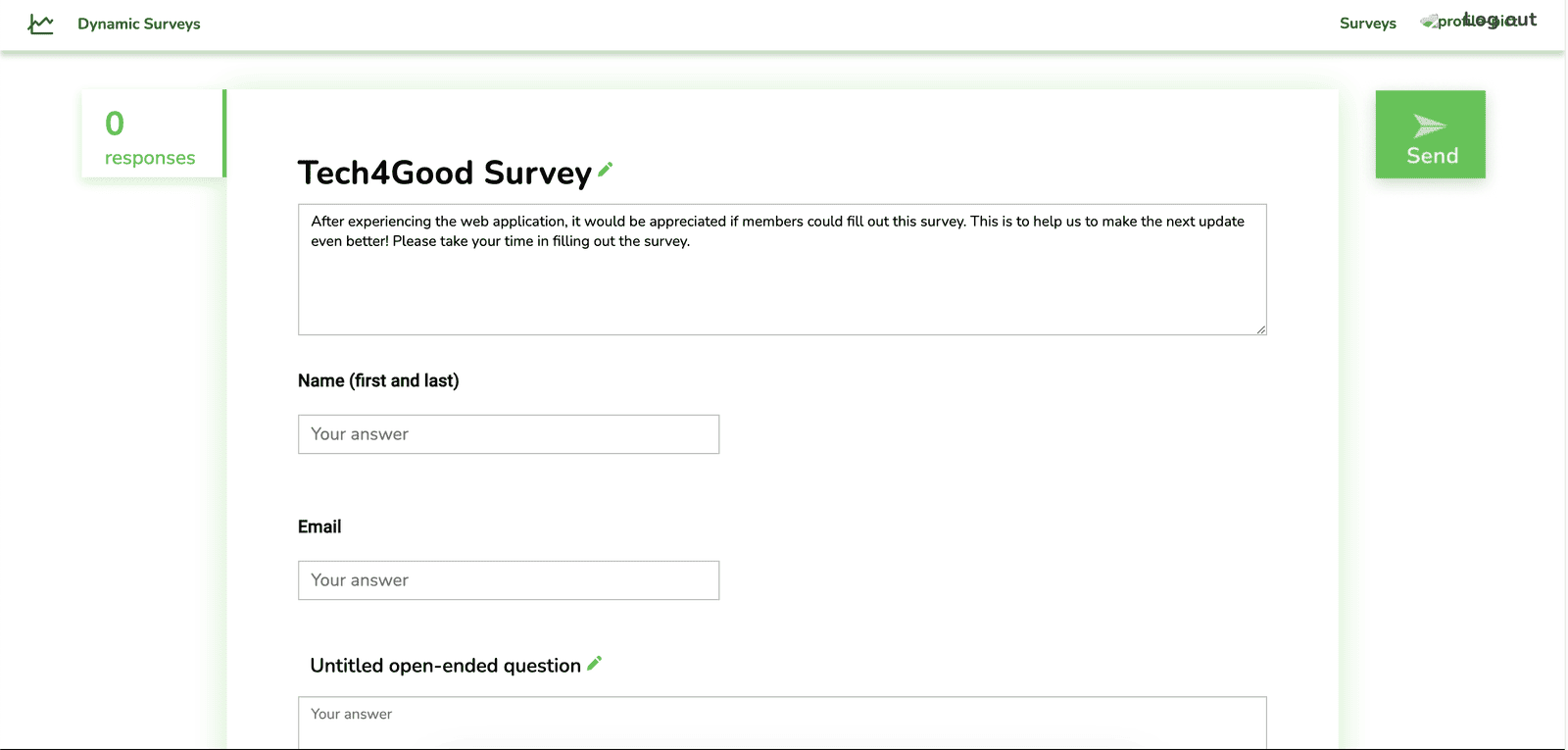Click the broken profile picture image

pos(1431,22)
